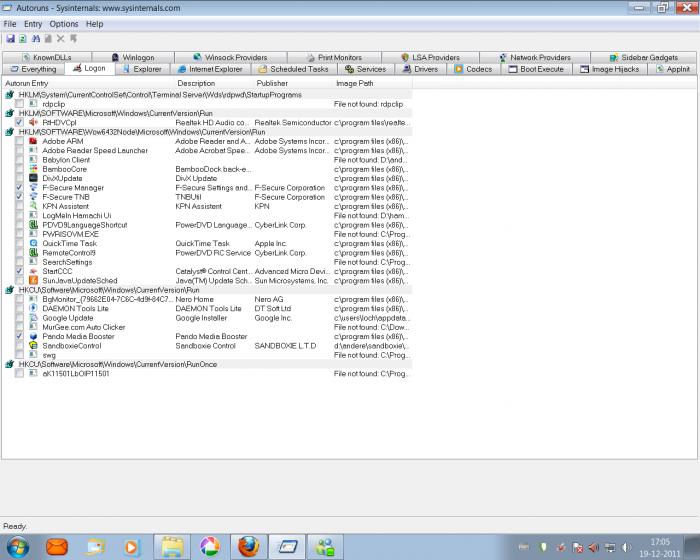Click the Save toolbar icon
The image size is (700, 560).
pyautogui.click(x=10, y=39)
